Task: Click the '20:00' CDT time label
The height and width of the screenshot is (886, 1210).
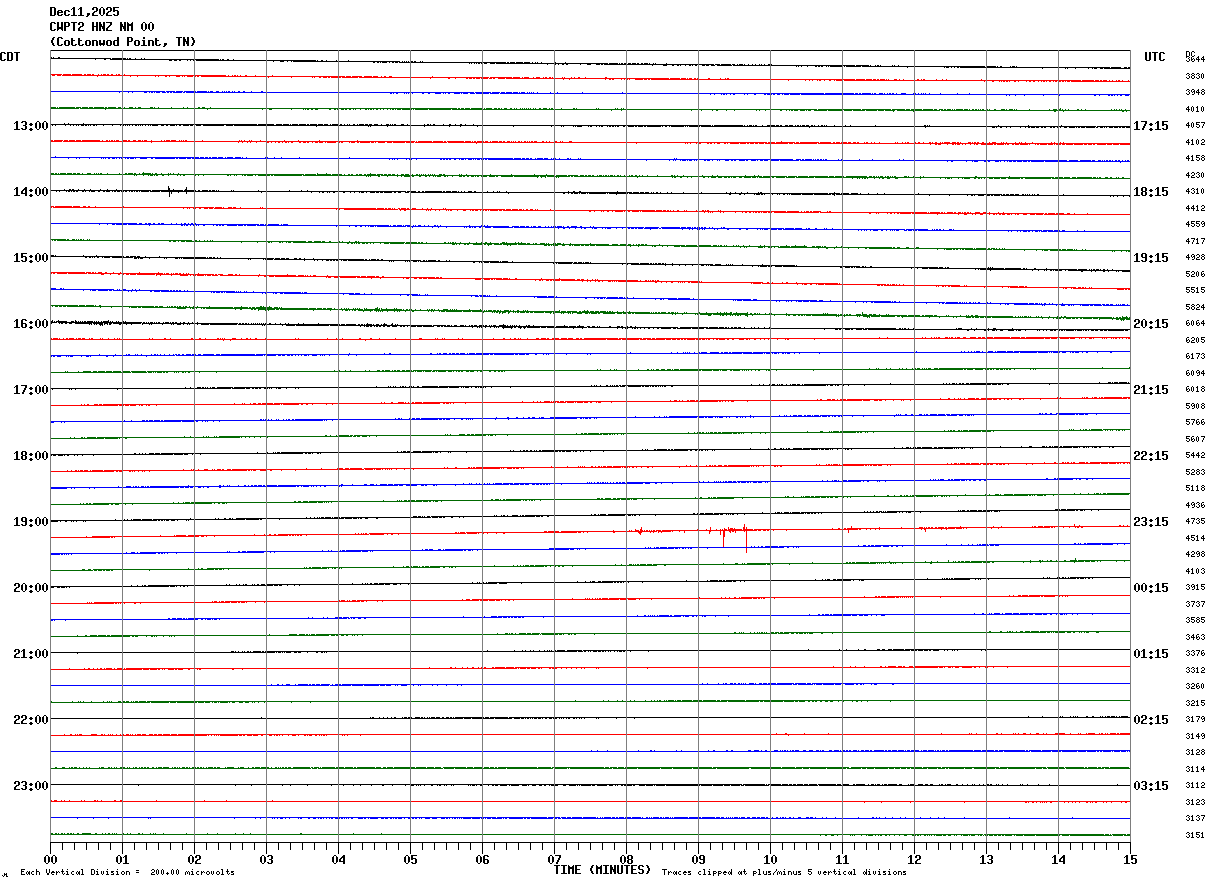Action: (31, 588)
